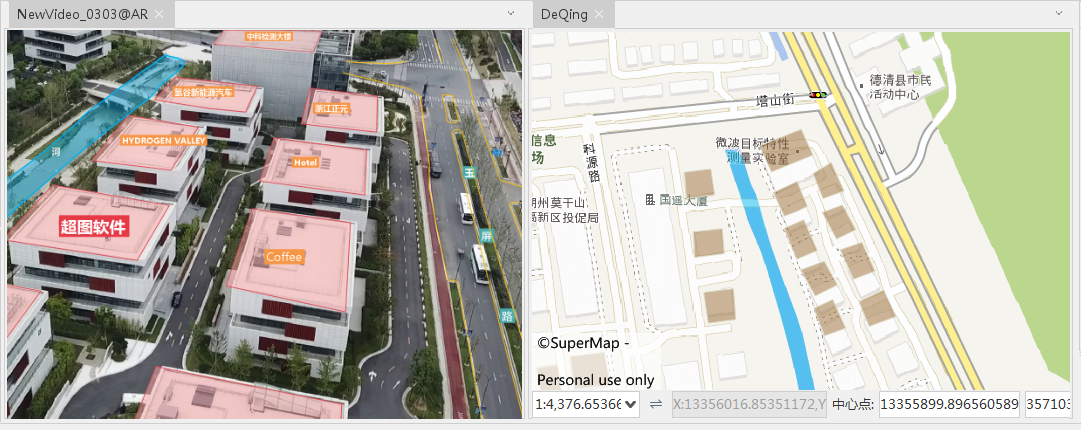Expand the AR window tab list arrow
This screenshot has width=1081, height=430.
[511, 14]
